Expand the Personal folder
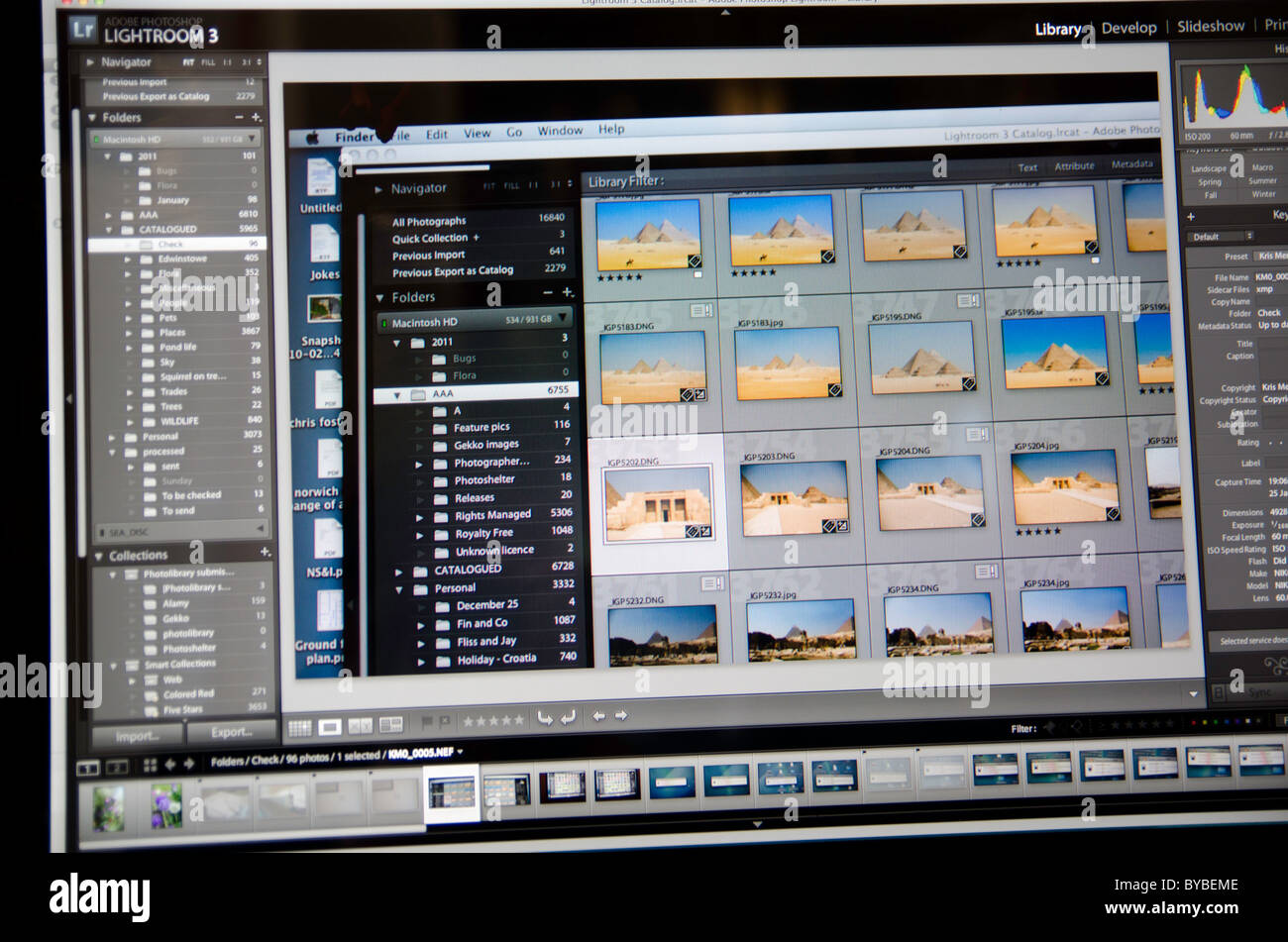 (113, 437)
